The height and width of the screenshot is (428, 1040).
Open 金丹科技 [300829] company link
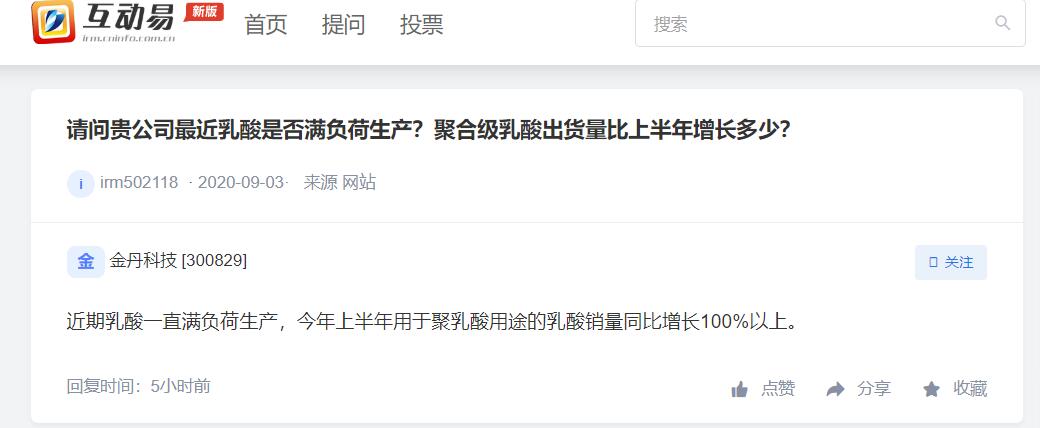[x=178, y=261]
